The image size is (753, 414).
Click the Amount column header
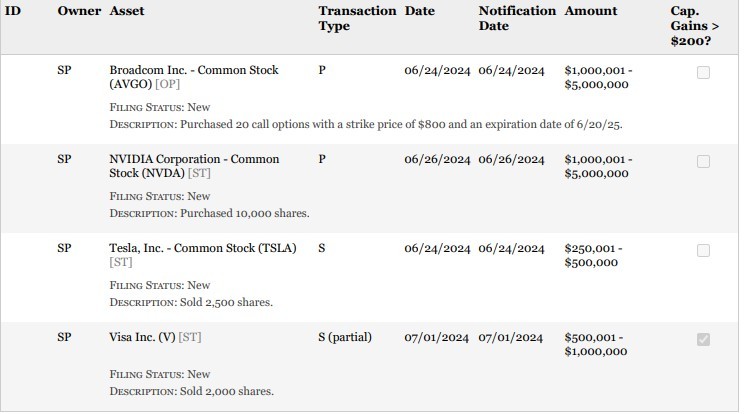590,11
